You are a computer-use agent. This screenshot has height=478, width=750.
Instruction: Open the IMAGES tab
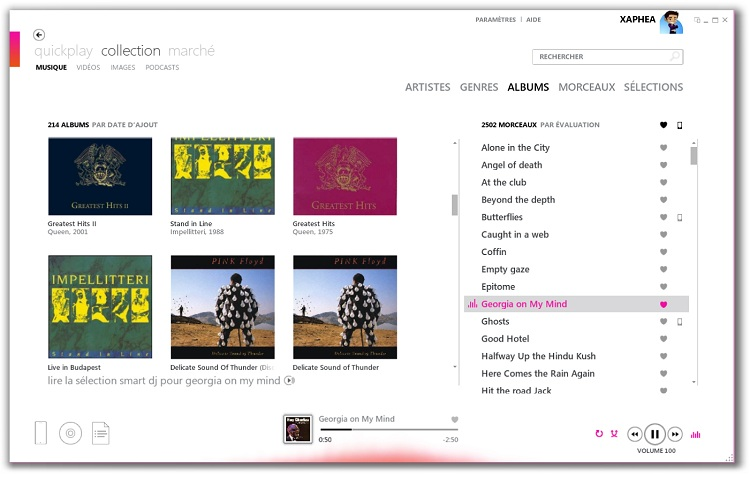tap(123, 67)
